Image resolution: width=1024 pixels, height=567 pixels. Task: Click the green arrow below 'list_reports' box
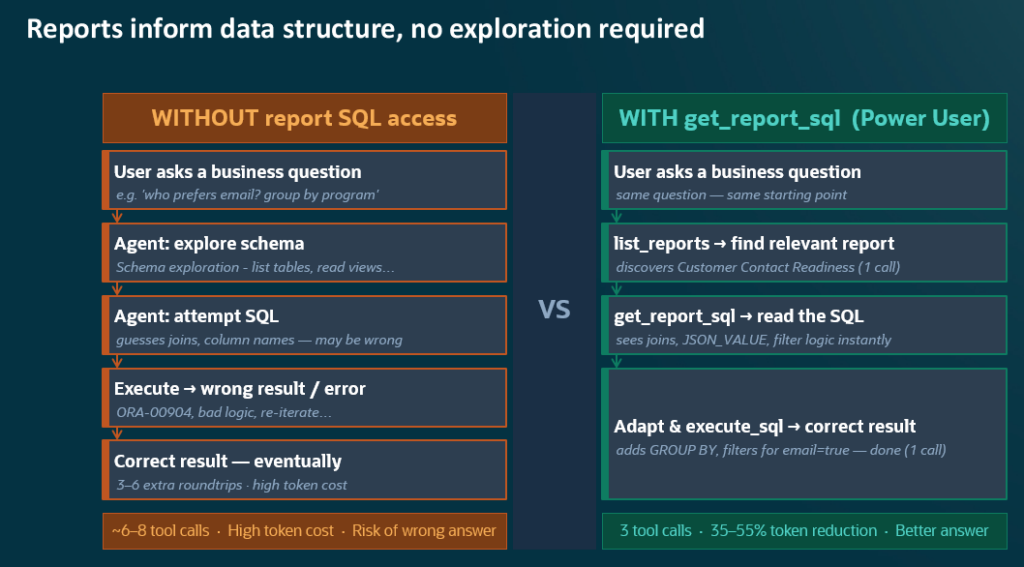coord(616,289)
